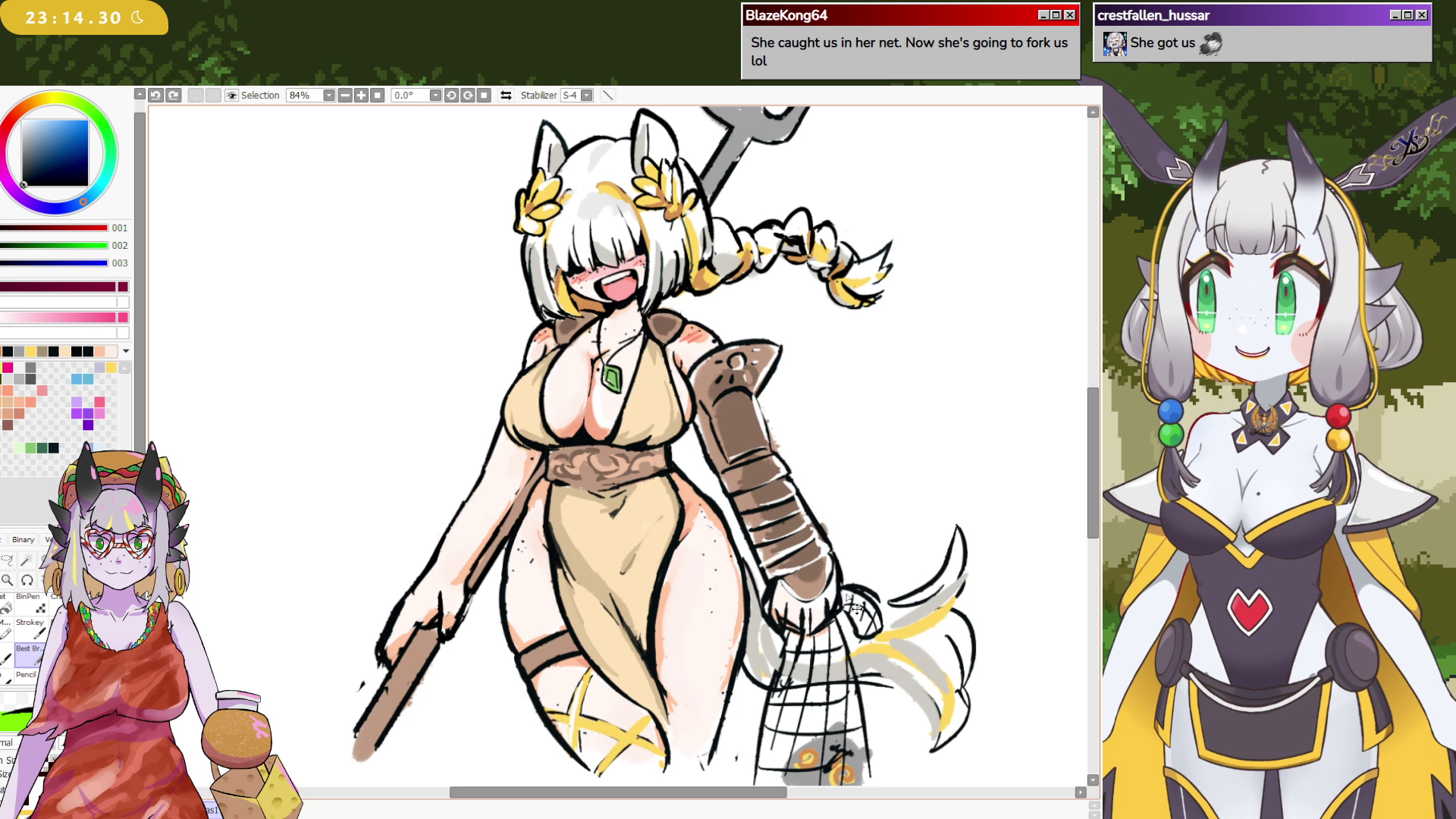1456x819 pixels.
Task: Select the Binary brush mode
Action: [x=23, y=540]
